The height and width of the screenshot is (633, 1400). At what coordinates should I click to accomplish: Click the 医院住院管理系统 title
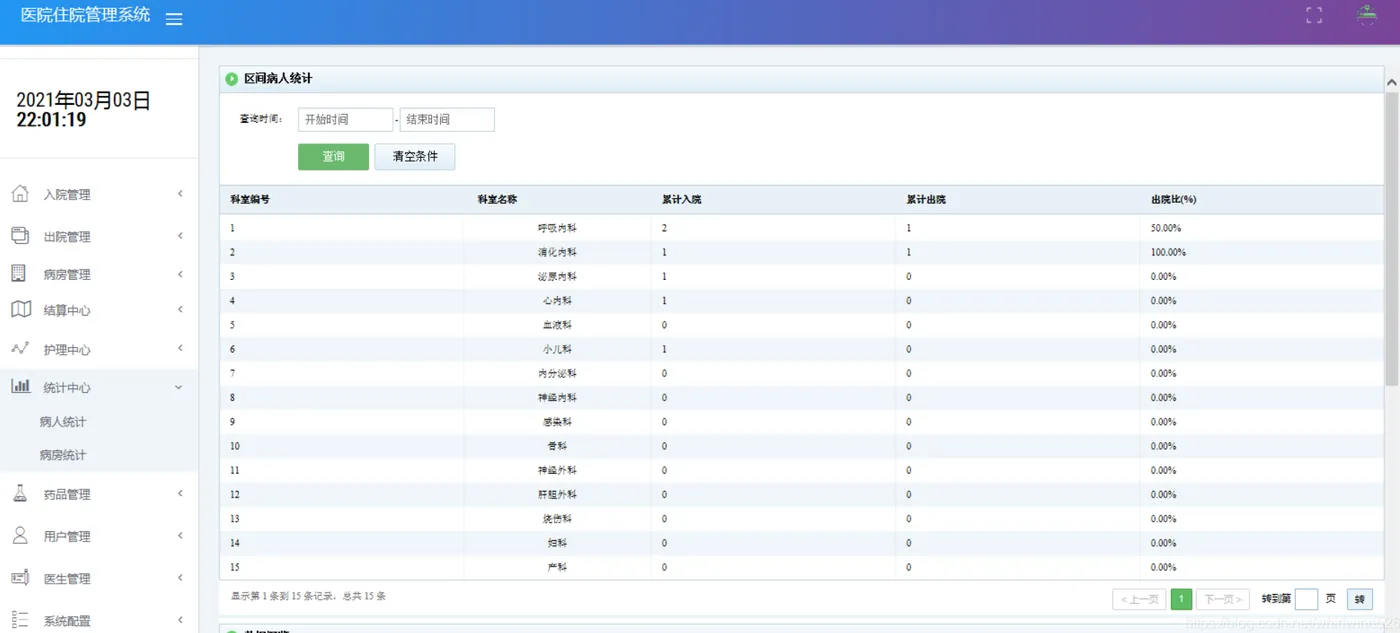[85, 15]
